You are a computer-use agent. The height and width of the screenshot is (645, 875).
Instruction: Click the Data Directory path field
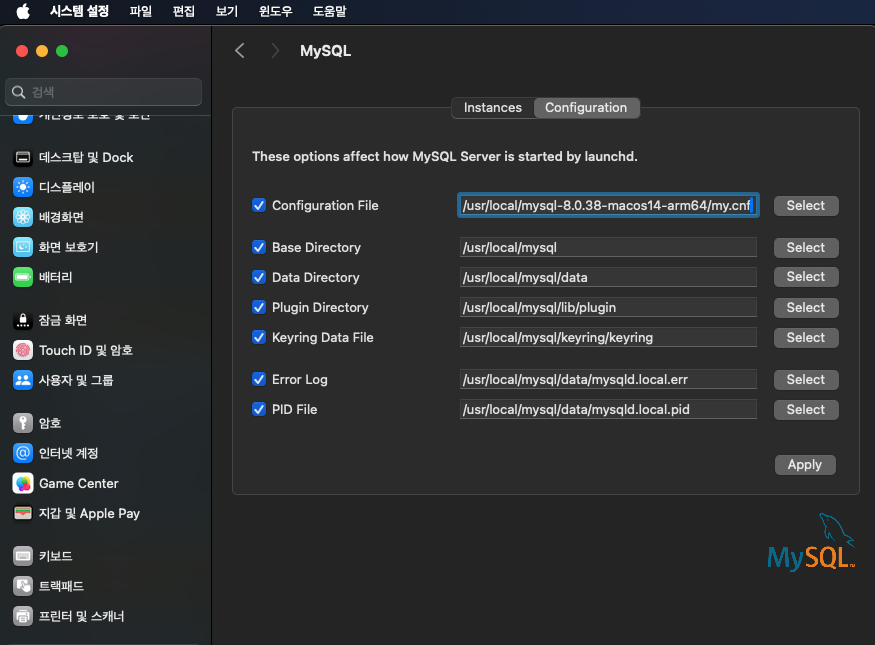pos(608,277)
